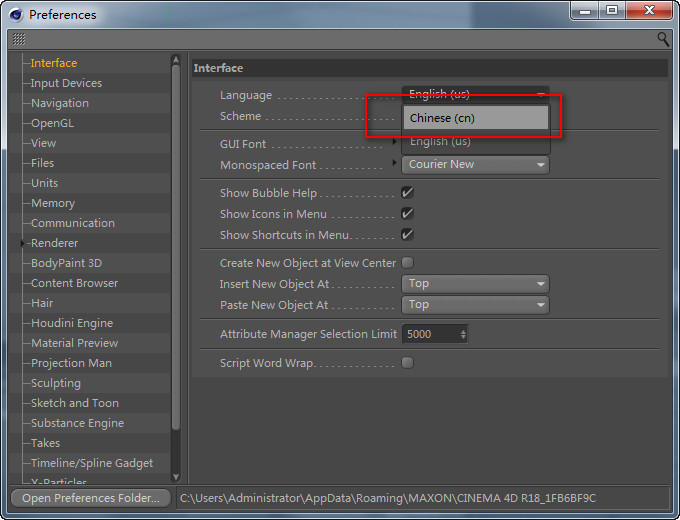Image resolution: width=680 pixels, height=520 pixels.
Task: Expand the Renderer tree item
Action: (x=23, y=243)
